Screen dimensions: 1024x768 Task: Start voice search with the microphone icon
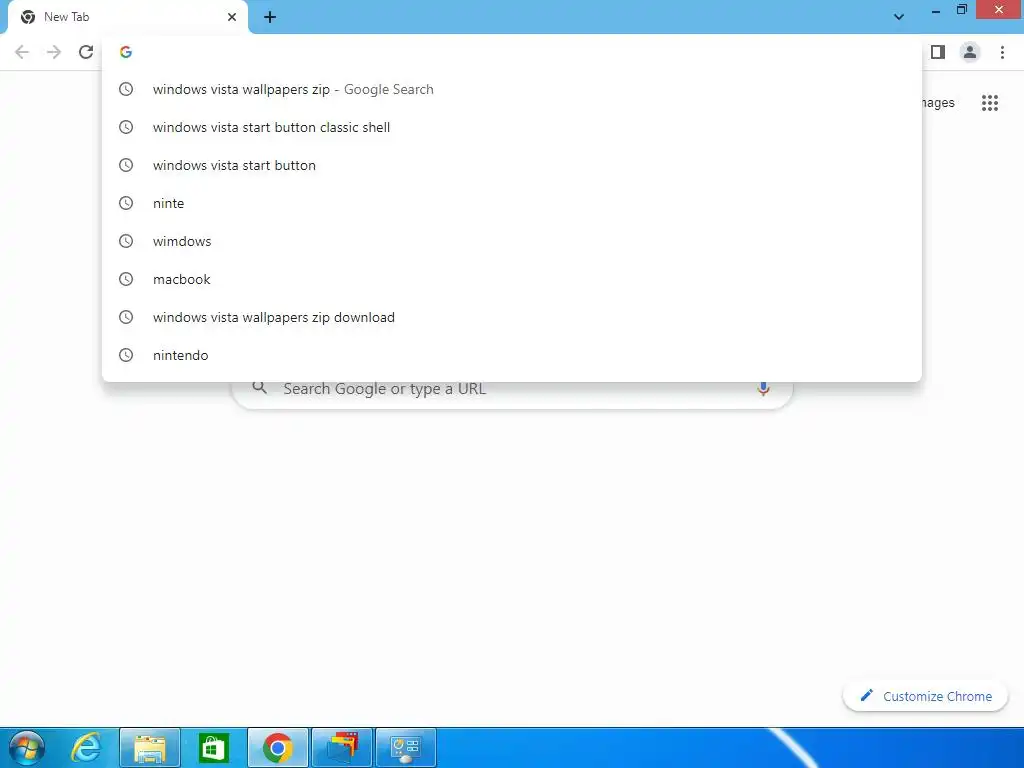[763, 389]
